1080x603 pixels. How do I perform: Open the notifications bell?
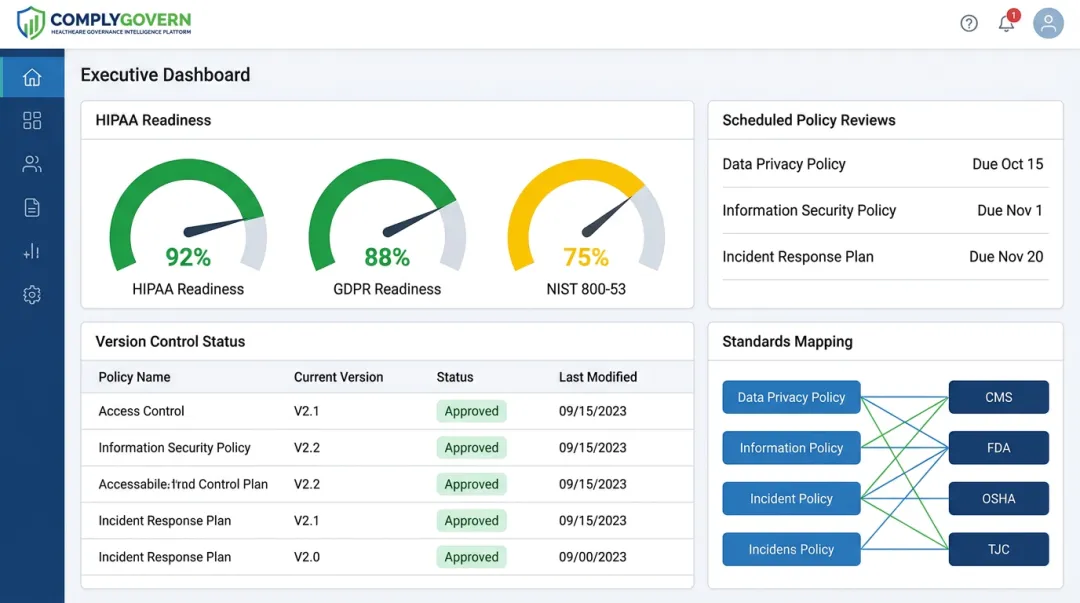(x=1006, y=23)
